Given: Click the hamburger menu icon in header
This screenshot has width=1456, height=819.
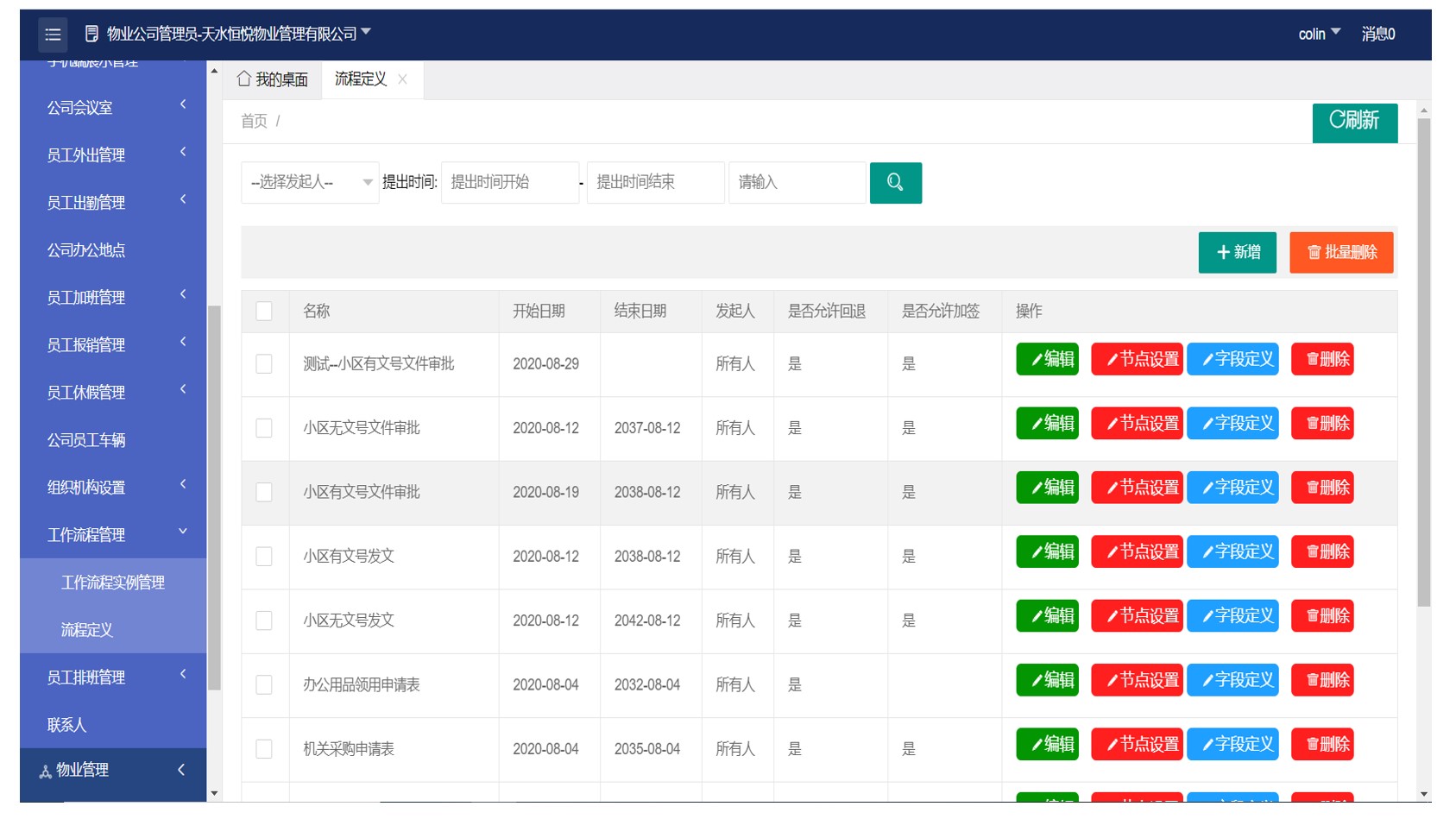Looking at the screenshot, I should 53,35.
